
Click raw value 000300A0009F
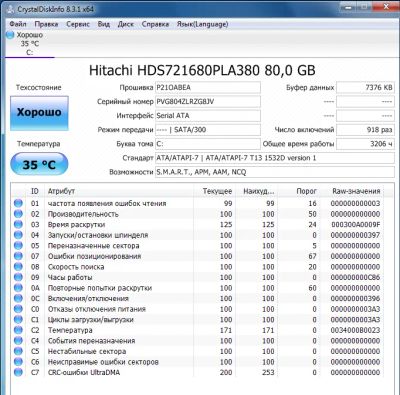pyautogui.click(x=355, y=224)
